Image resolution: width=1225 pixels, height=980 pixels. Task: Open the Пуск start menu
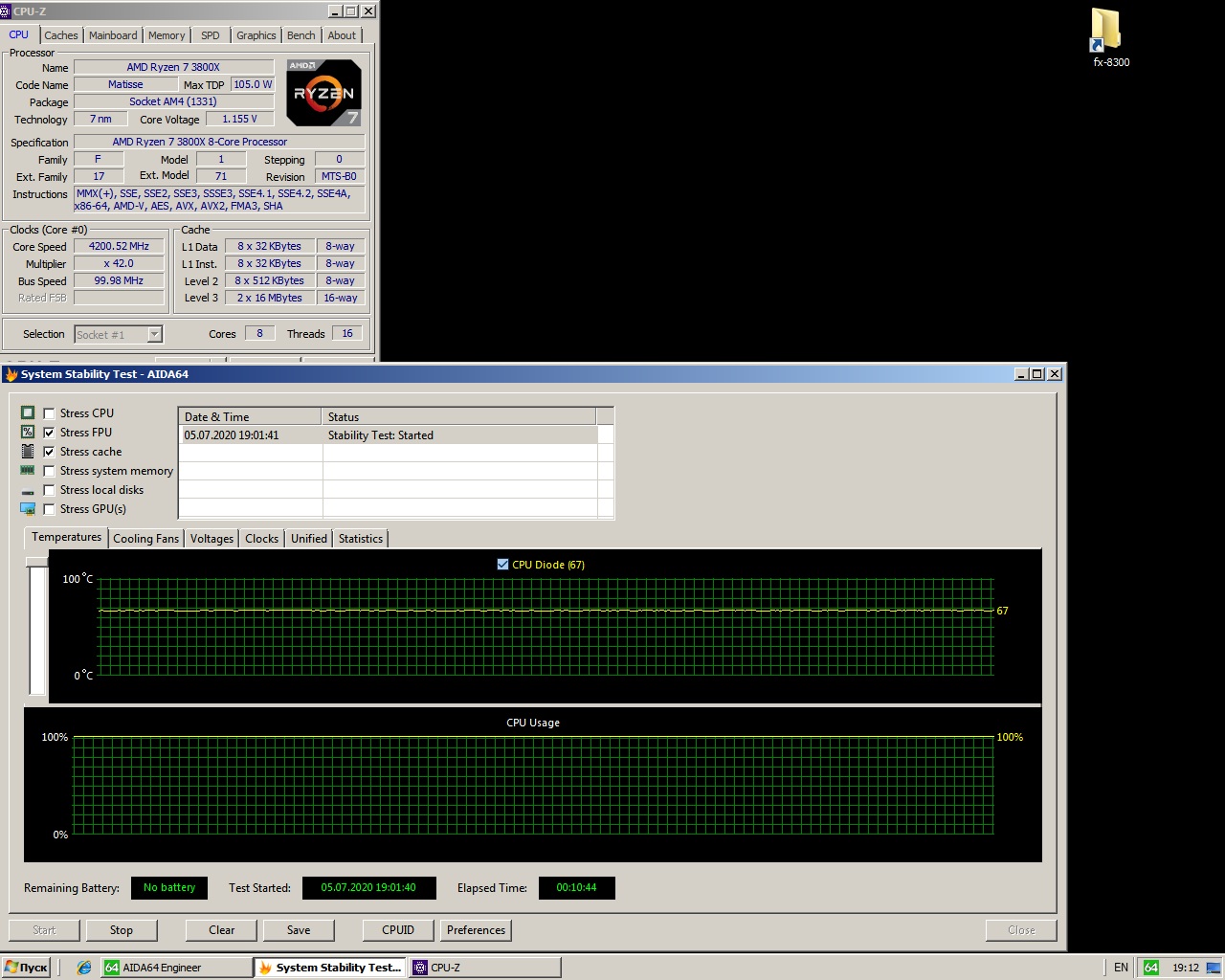tap(26, 968)
